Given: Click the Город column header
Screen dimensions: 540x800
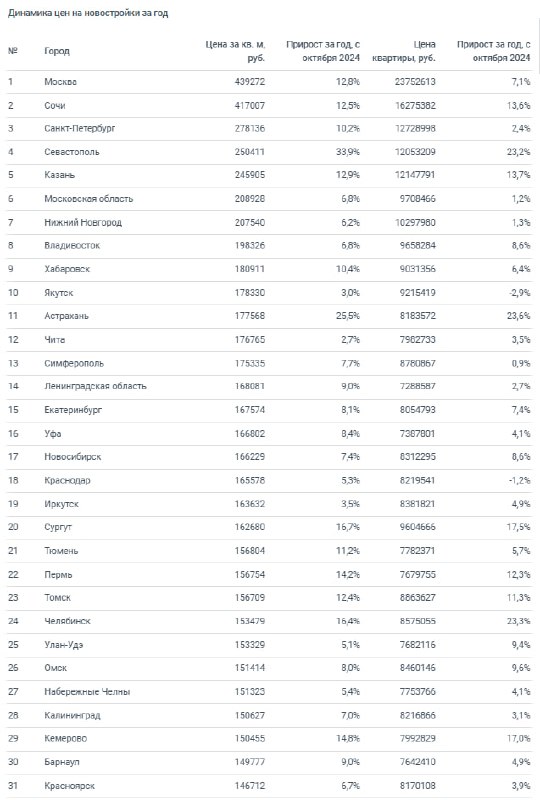Looking at the screenshot, I should click(x=57, y=51).
